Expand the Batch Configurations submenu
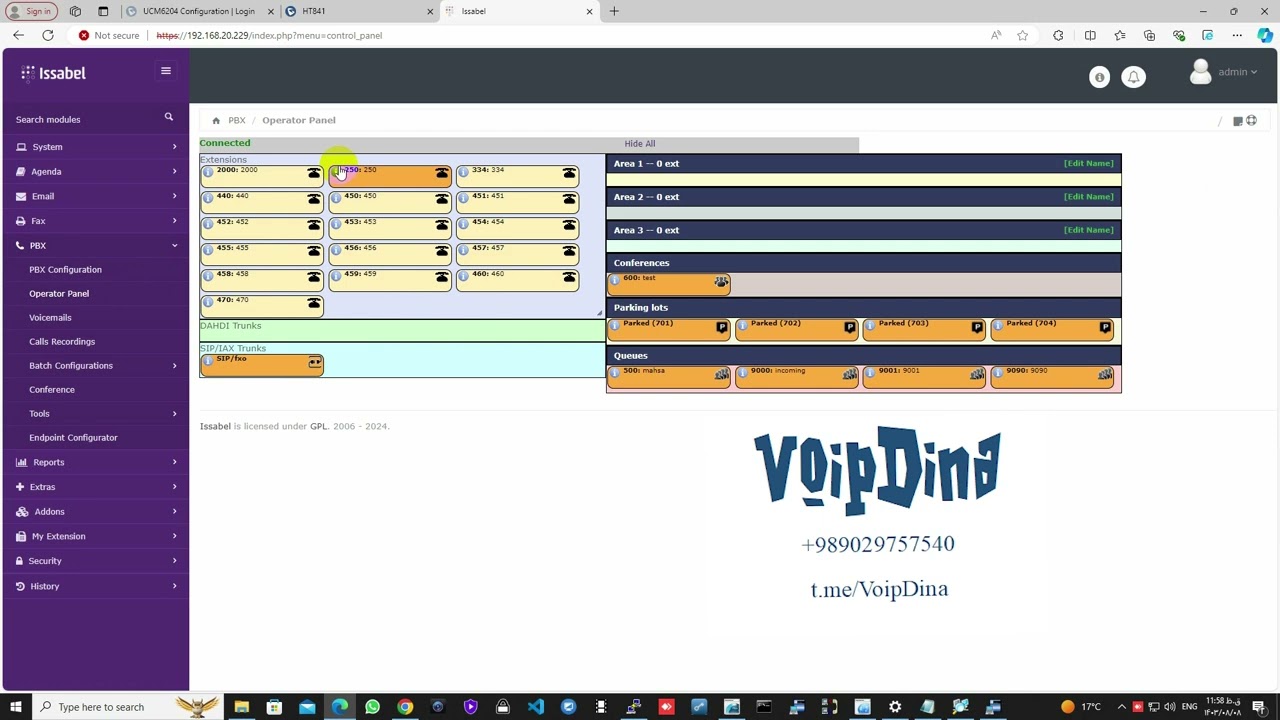The height and width of the screenshot is (720, 1280). click(95, 365)
